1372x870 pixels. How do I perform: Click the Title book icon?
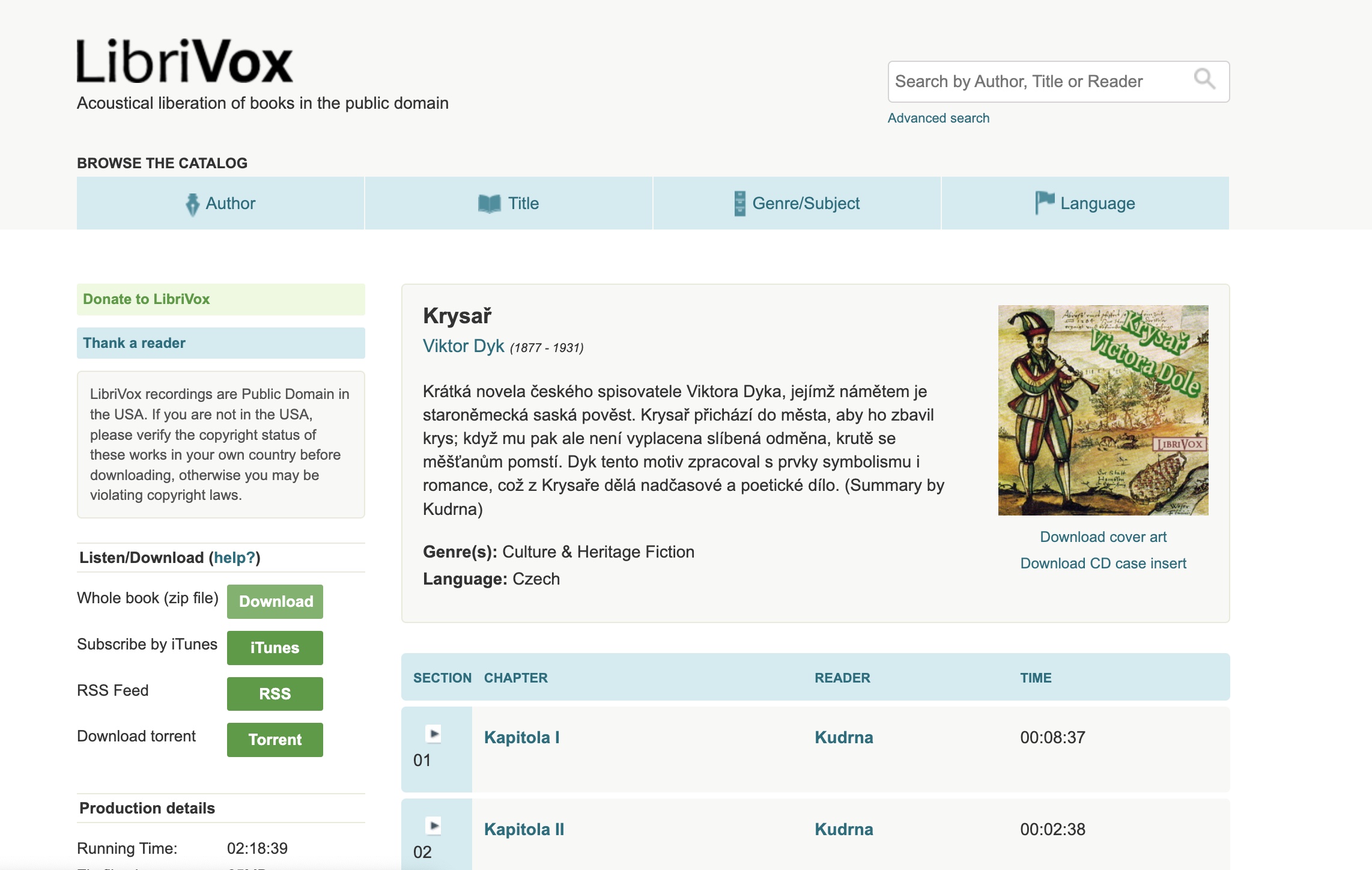click(489, 204)
